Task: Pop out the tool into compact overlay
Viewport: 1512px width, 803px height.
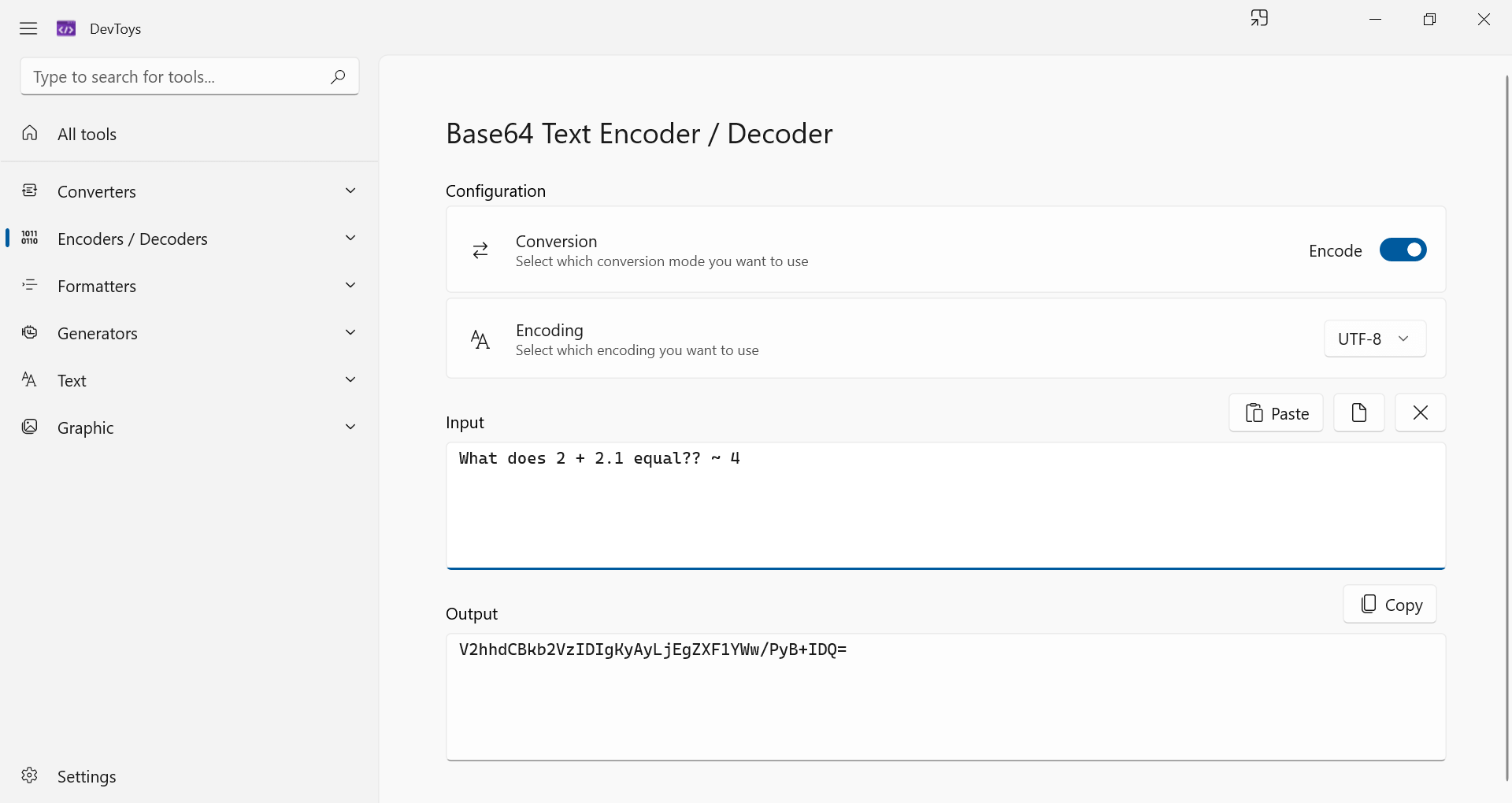Action: pyautogui.click(x=1258, y=18)
